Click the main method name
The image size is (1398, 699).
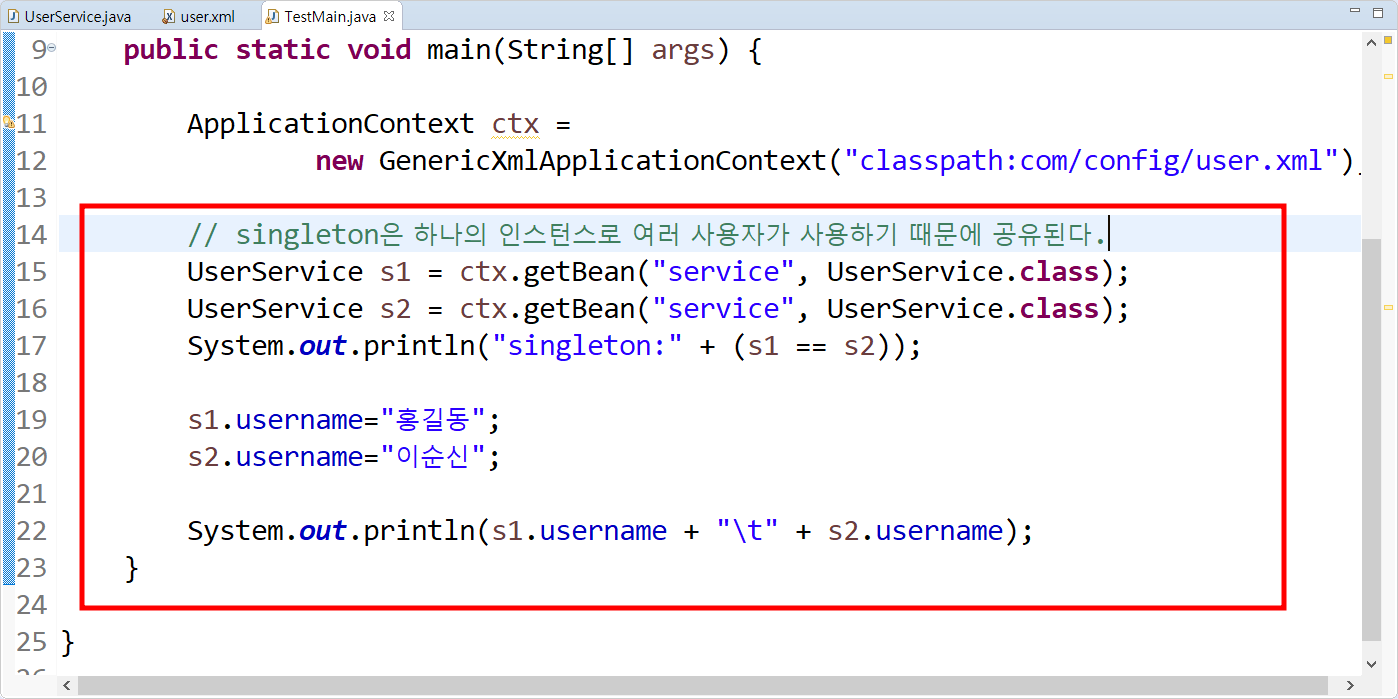459,50
